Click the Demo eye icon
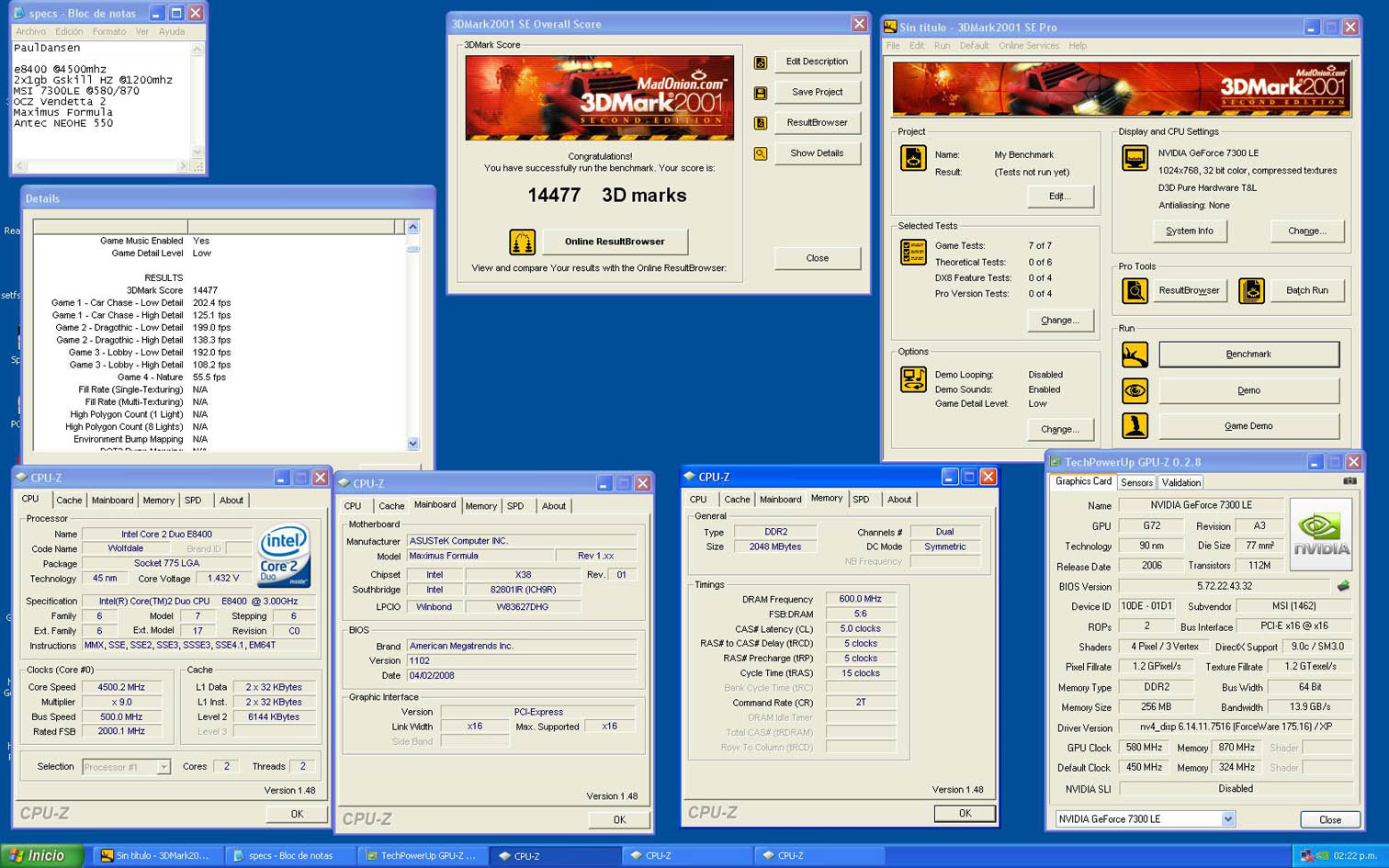 1135,390
